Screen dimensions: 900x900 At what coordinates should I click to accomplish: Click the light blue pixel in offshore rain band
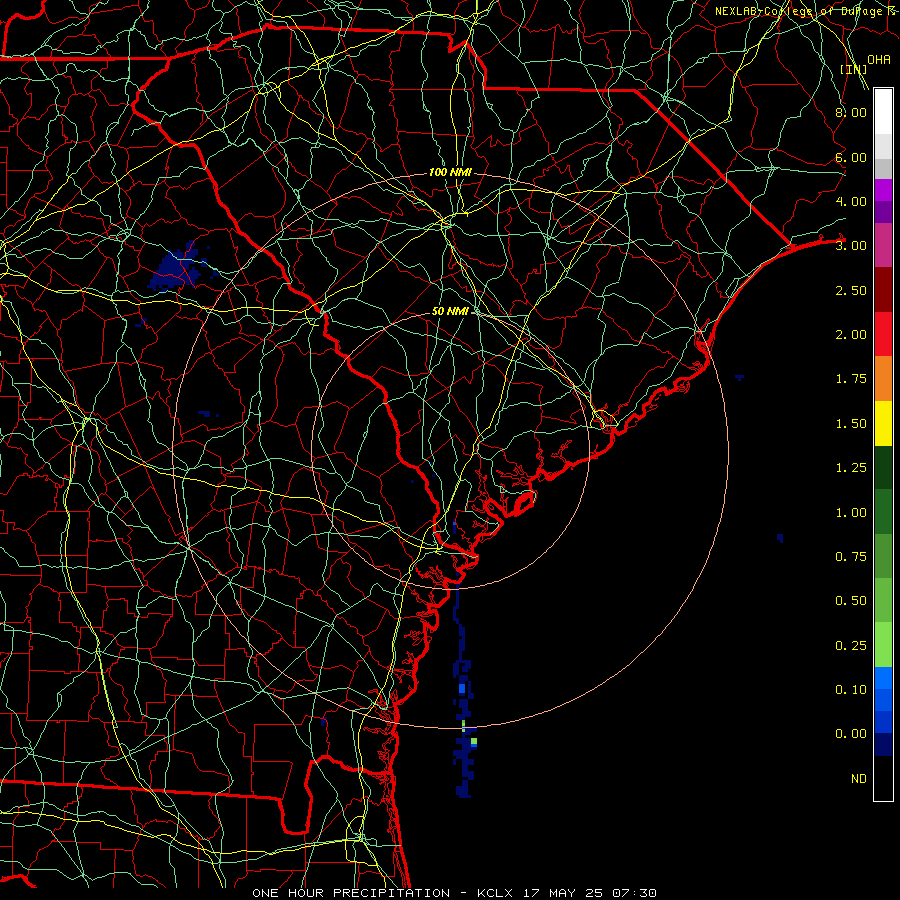462,689
